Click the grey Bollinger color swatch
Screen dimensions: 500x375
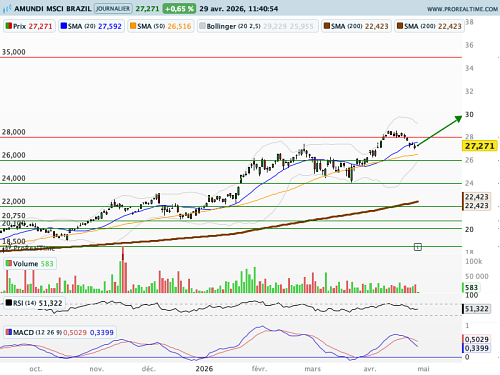(202, 26)
